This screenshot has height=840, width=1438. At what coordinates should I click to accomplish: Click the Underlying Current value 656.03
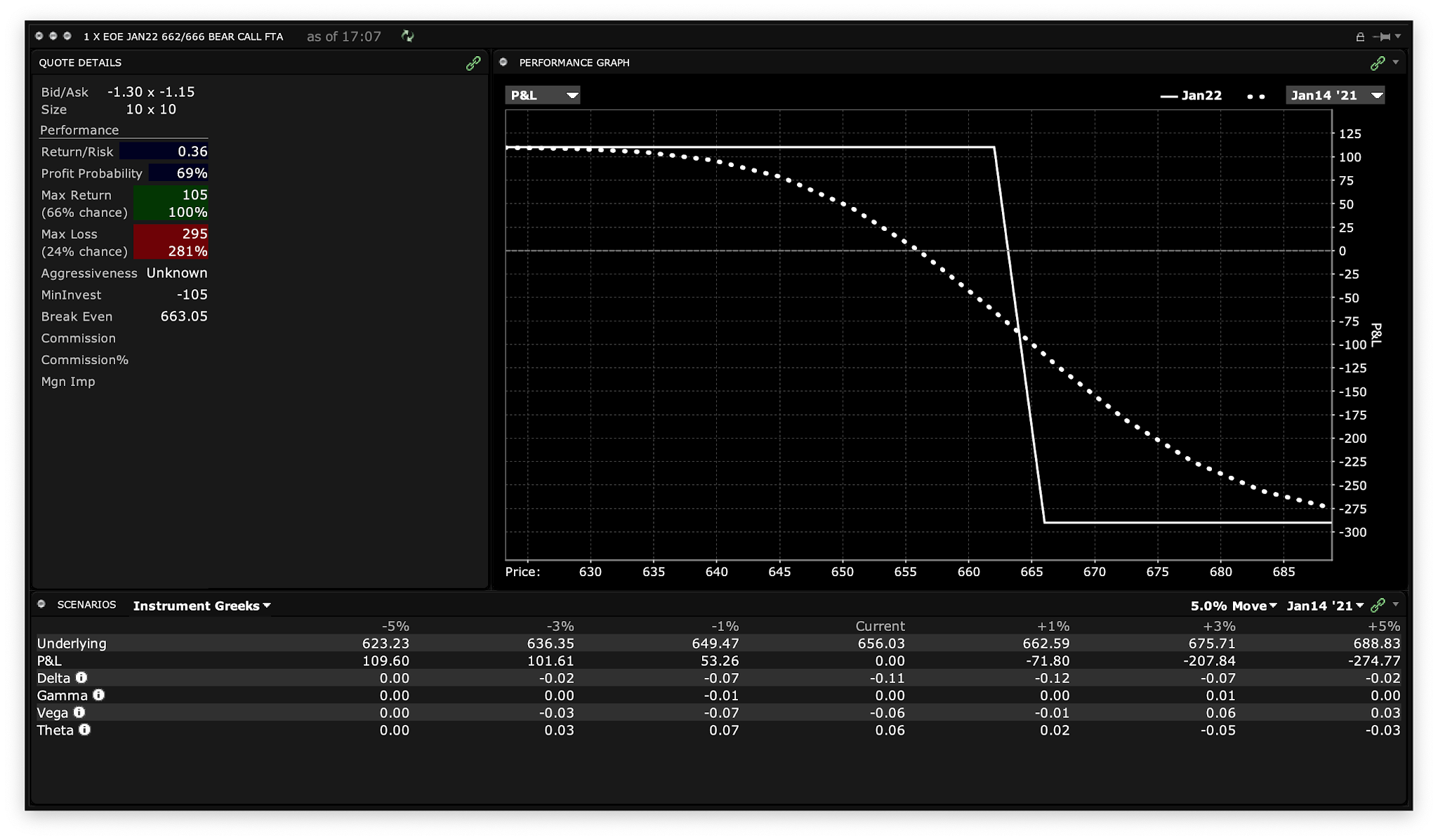881,644
